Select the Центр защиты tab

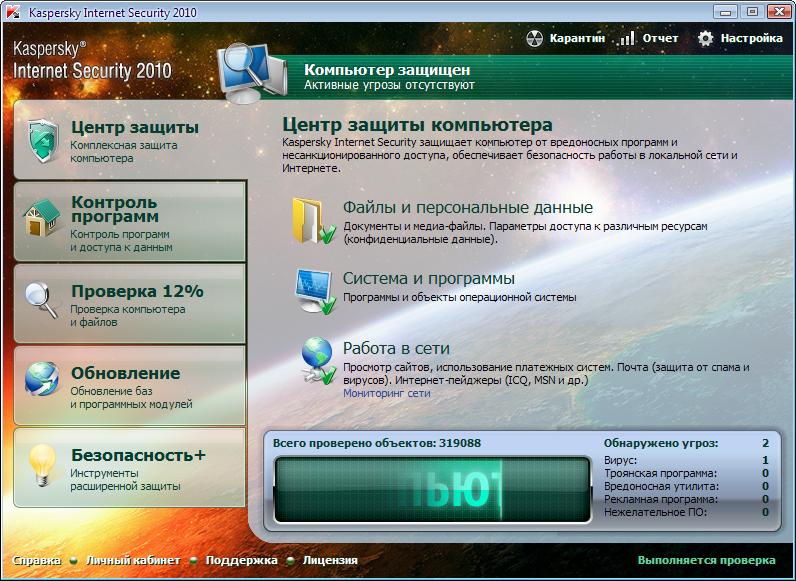(x=130, y=140)
